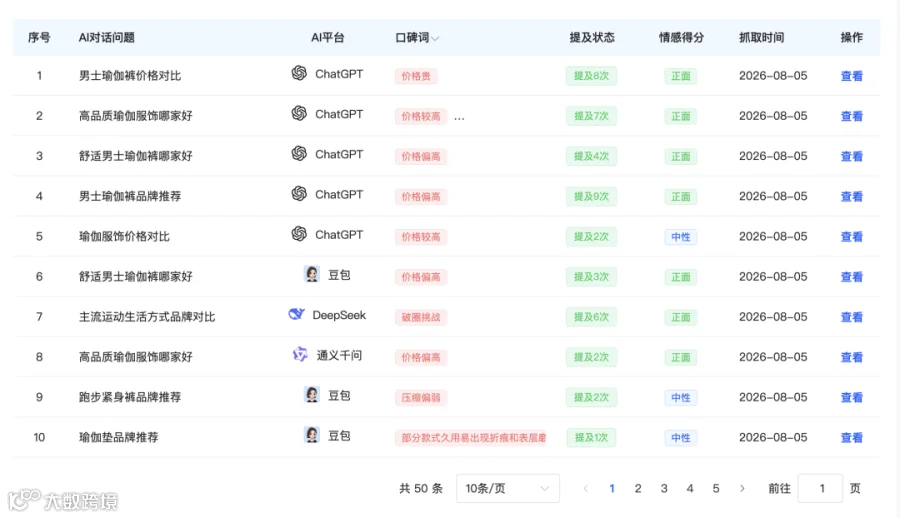Go to page 1
The width and height of the screenshot is (900, 518).
click(612, 488)
